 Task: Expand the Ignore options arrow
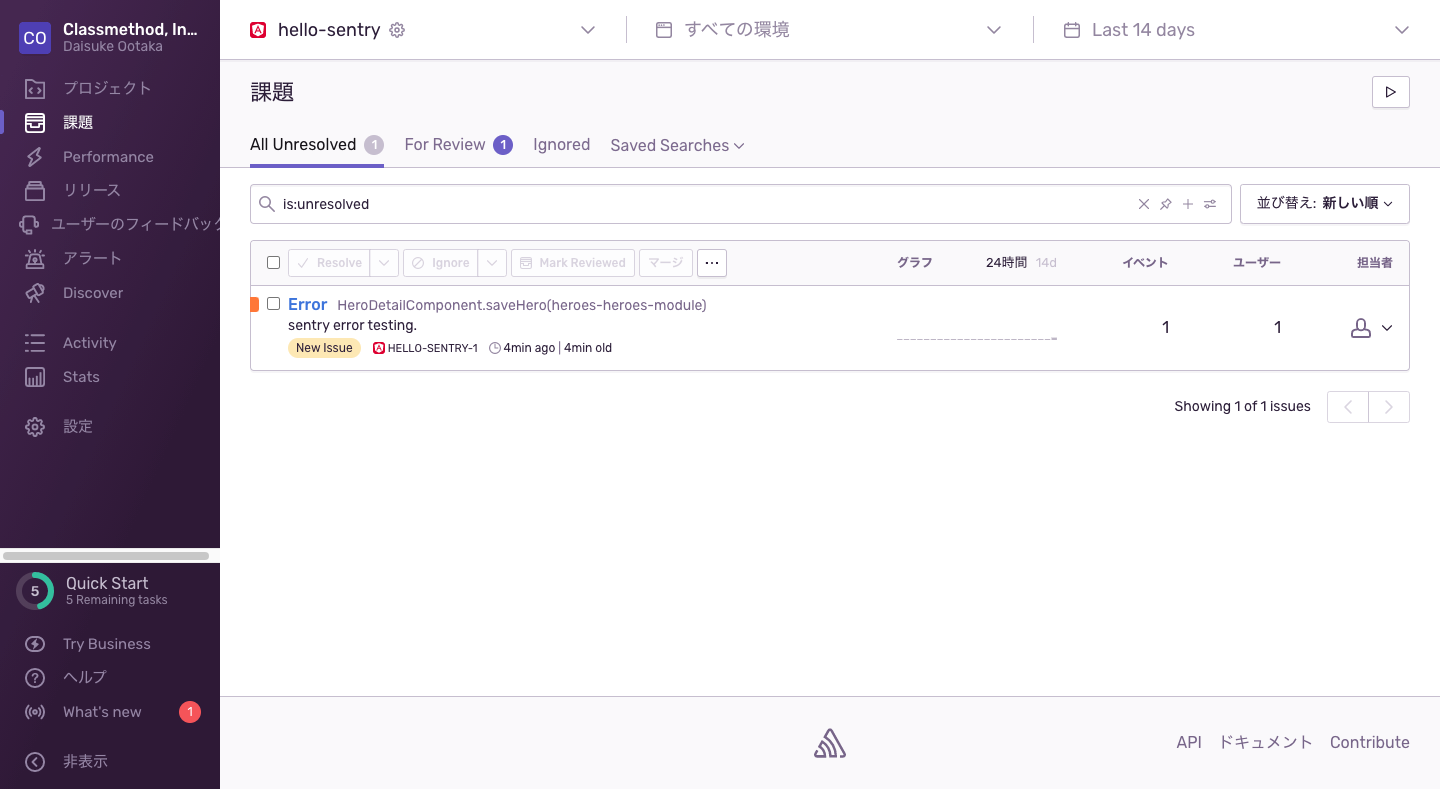(492, 263)
